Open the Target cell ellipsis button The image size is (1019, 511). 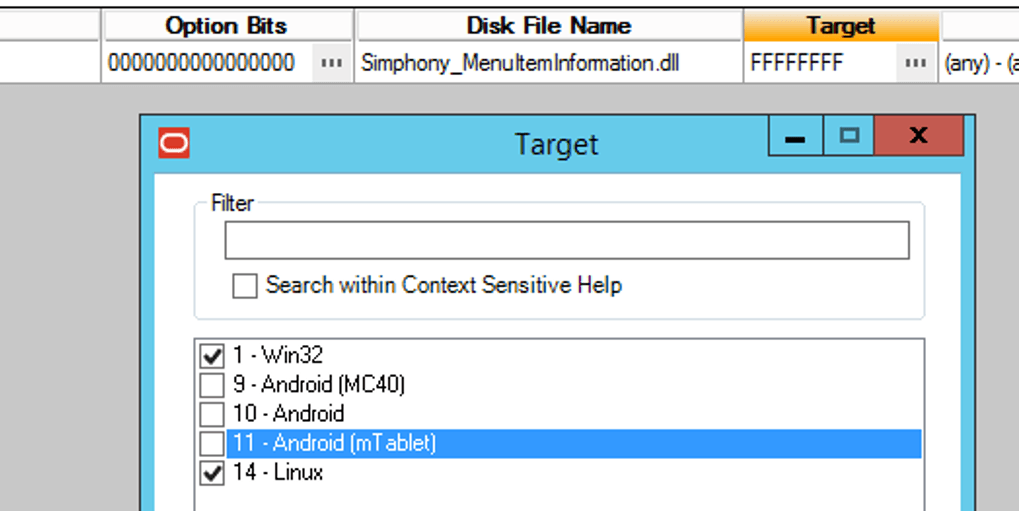click(x=914, y=63)
